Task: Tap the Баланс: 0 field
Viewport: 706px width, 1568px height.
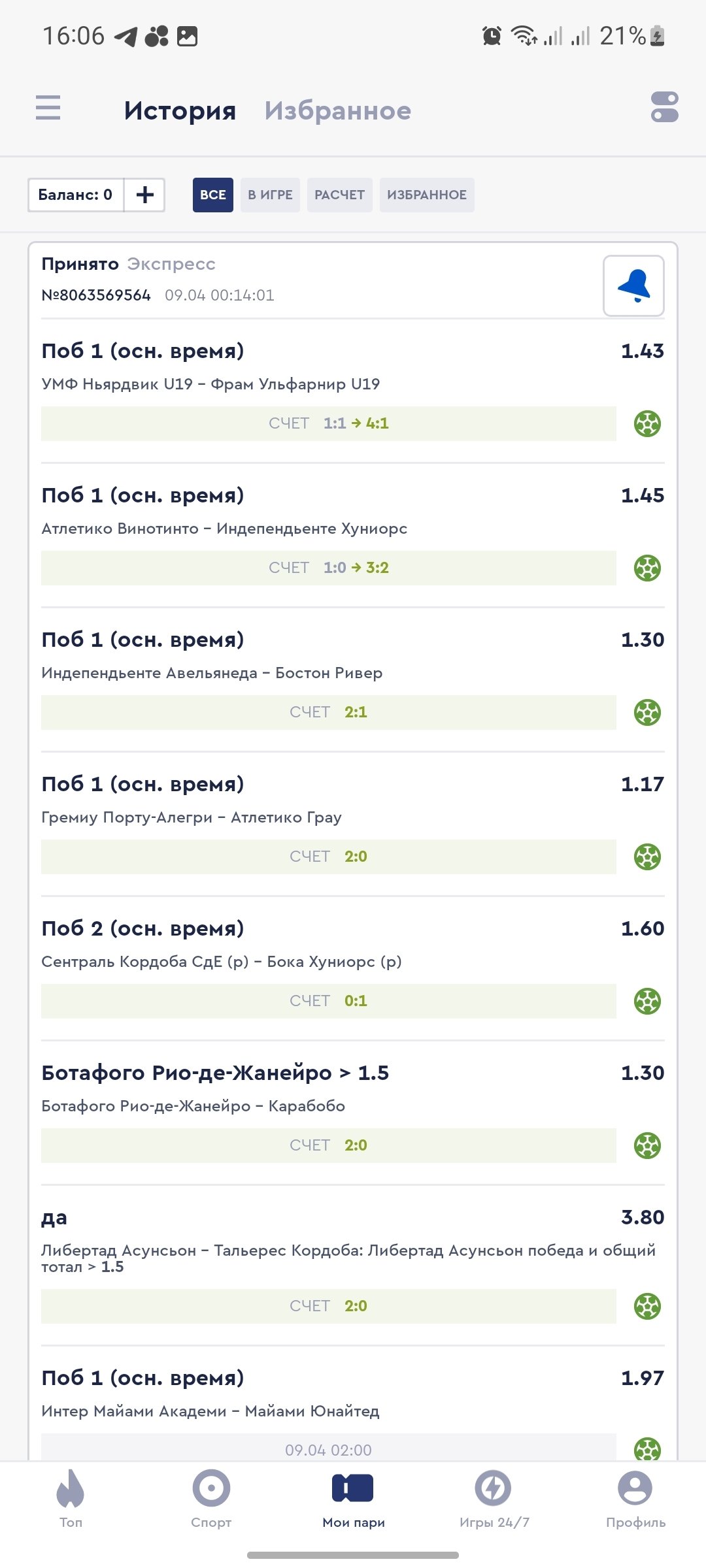Action: click(x=75, y=195)
